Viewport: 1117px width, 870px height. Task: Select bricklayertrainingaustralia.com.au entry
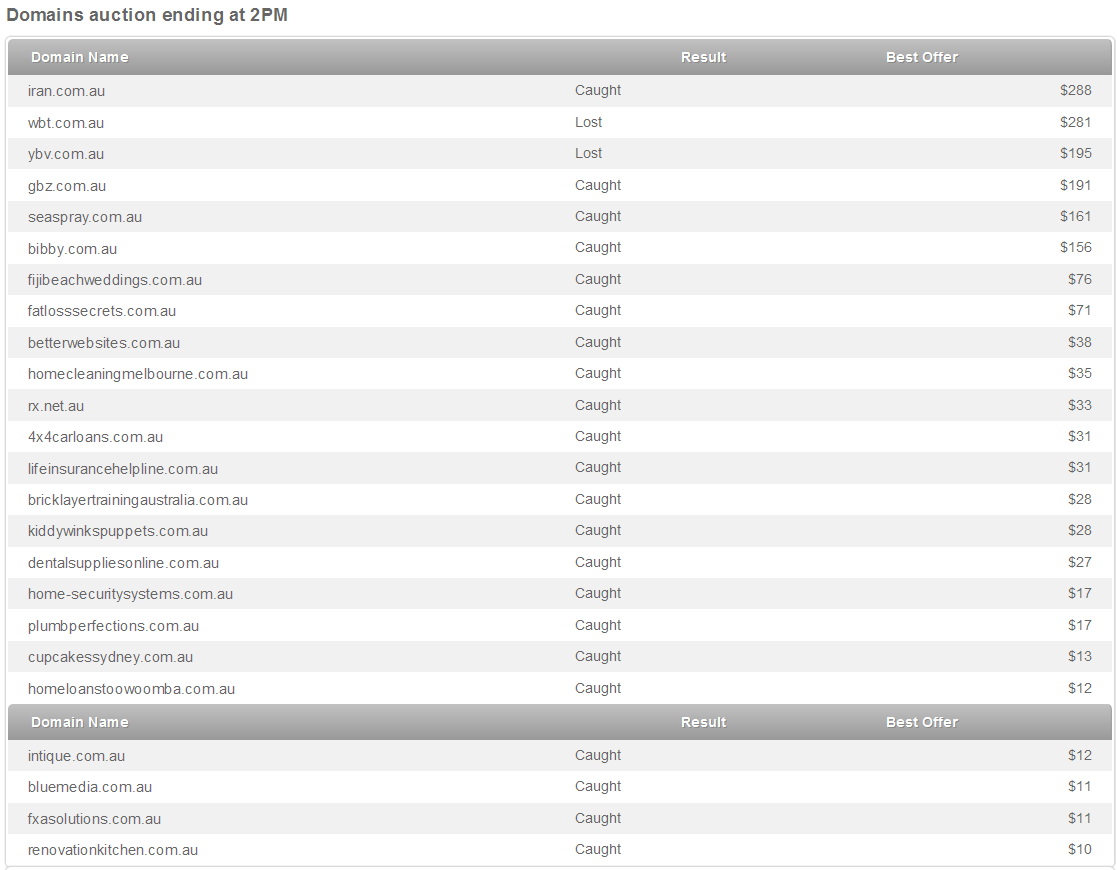(138, 500)
